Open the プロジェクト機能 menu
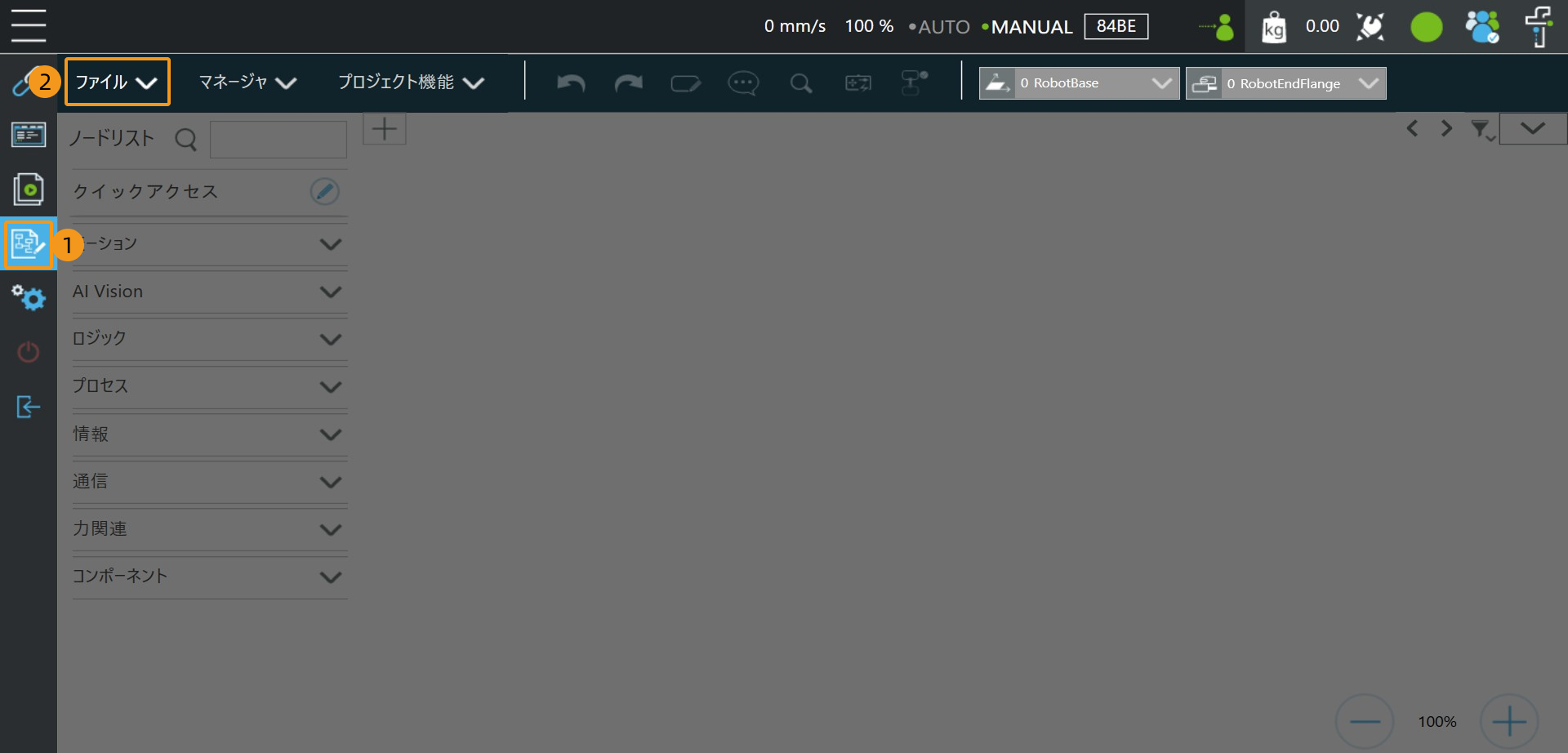The height and width of the screenshot is (753, 1568). tap(411, 82)
